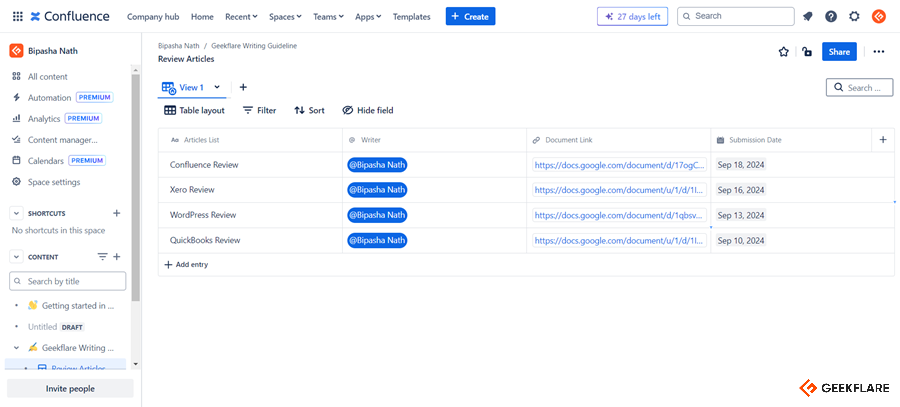
Task: Open Xero Review document link
Action: (x=619, y=190)
